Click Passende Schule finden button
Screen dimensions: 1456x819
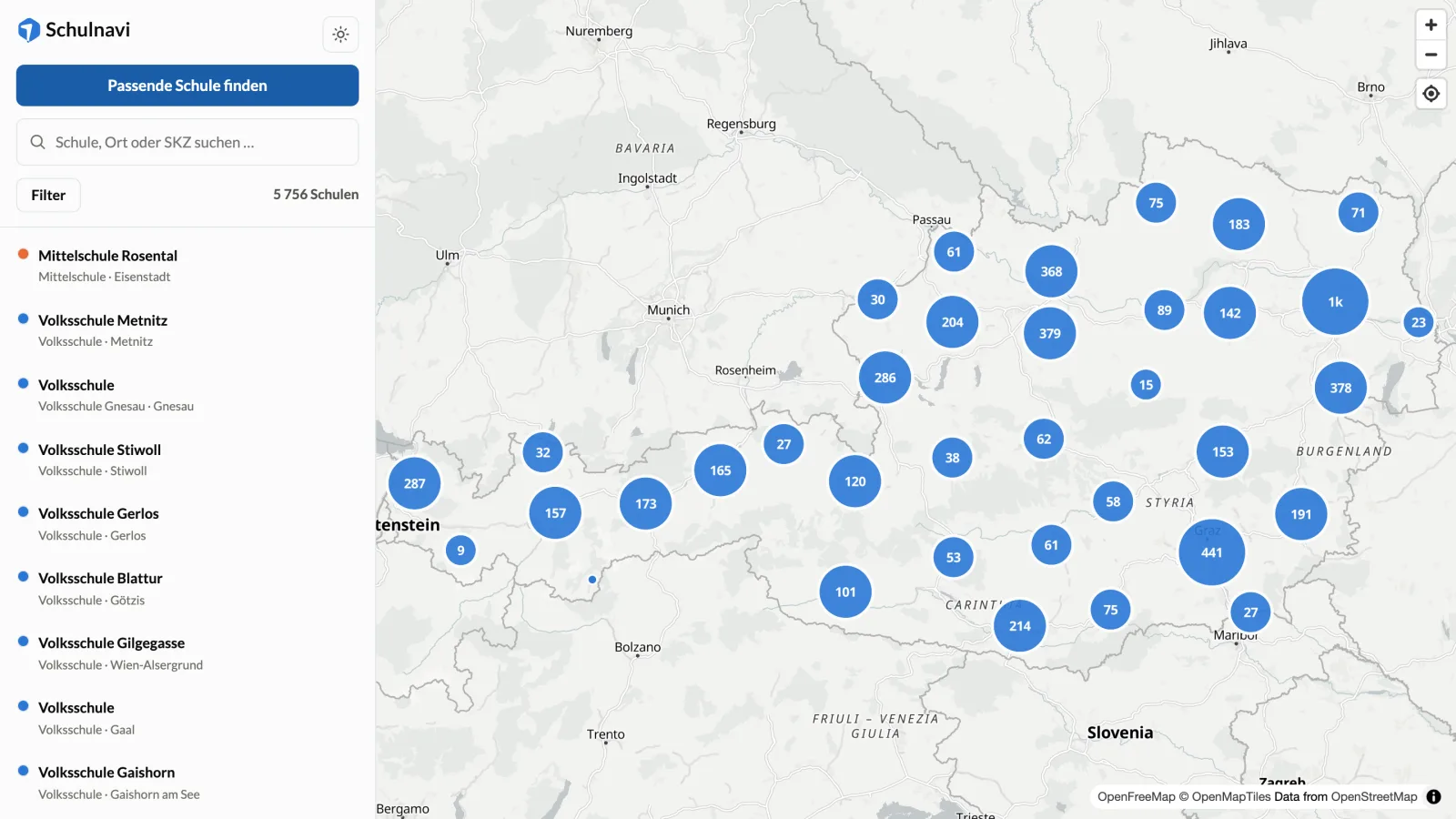(187, 86)
